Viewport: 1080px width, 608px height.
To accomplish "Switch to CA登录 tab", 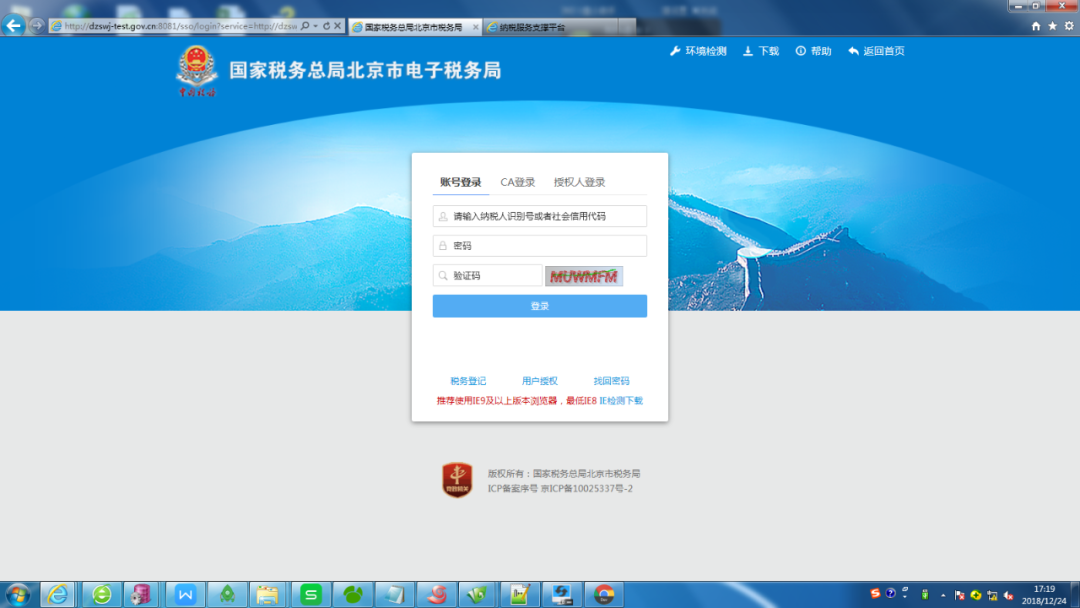I will (x=517, y=182).
